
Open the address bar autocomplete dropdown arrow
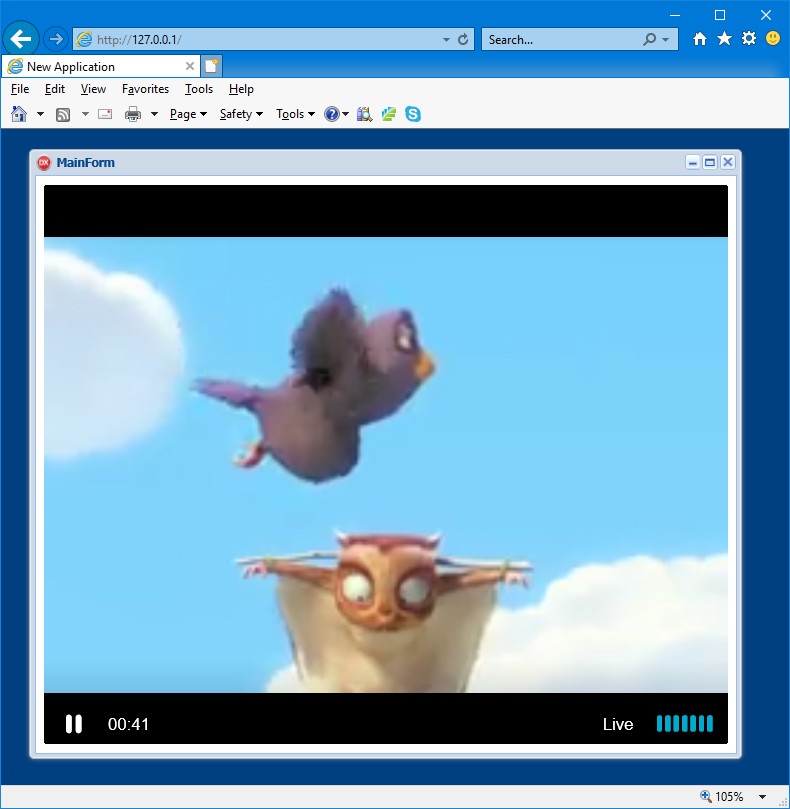pyautogui.click(x=446, y=40)
